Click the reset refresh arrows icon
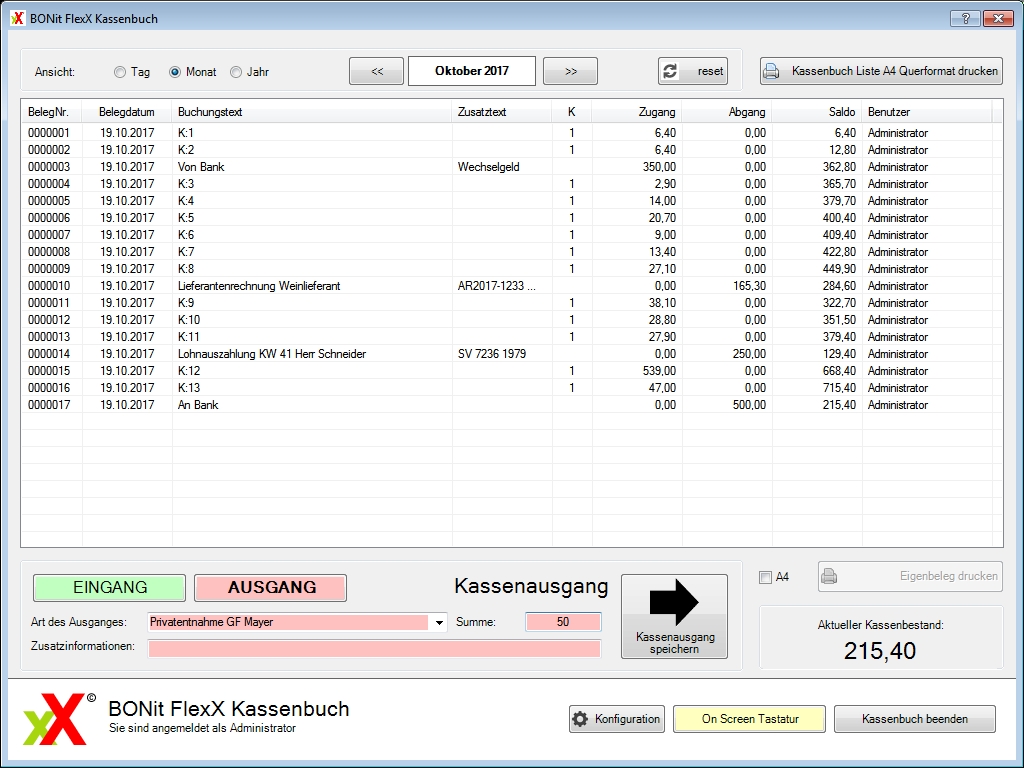This screenshot has height=768, width=1024. (x=671, y=71)
